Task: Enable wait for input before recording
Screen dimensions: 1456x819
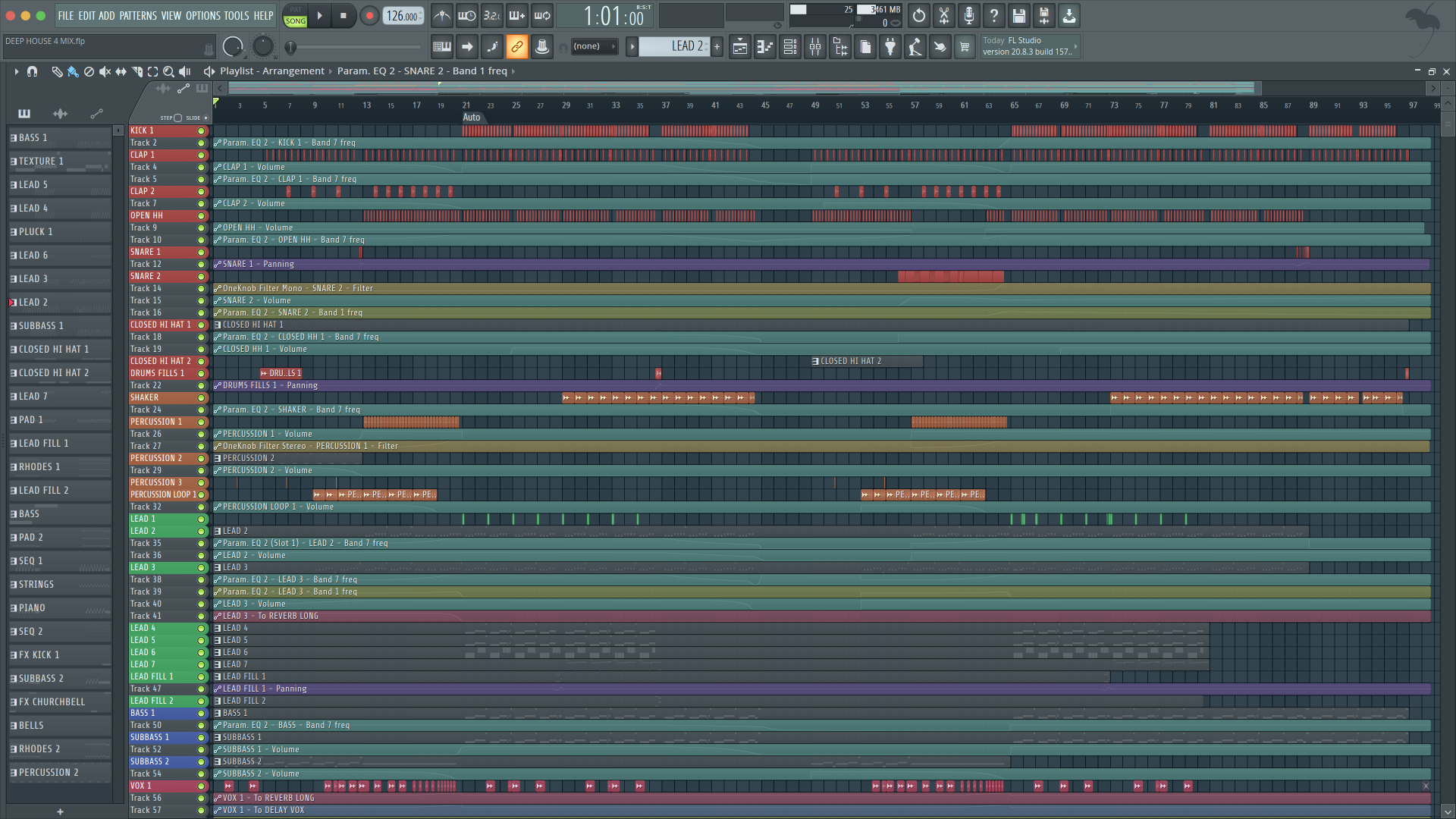Action: coord(467,15)
